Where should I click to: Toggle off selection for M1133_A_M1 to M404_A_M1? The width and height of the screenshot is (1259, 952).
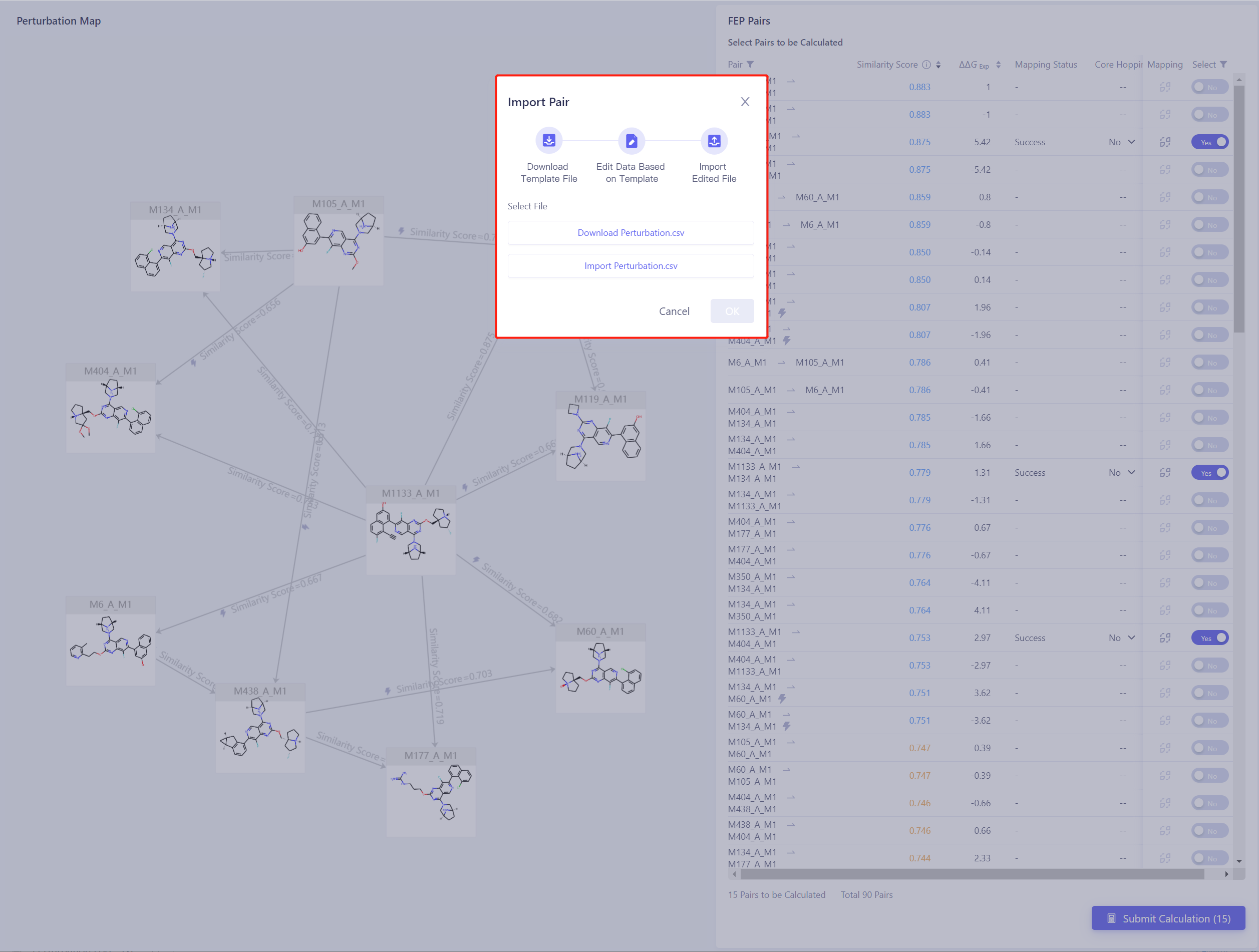pos(1209,638)
